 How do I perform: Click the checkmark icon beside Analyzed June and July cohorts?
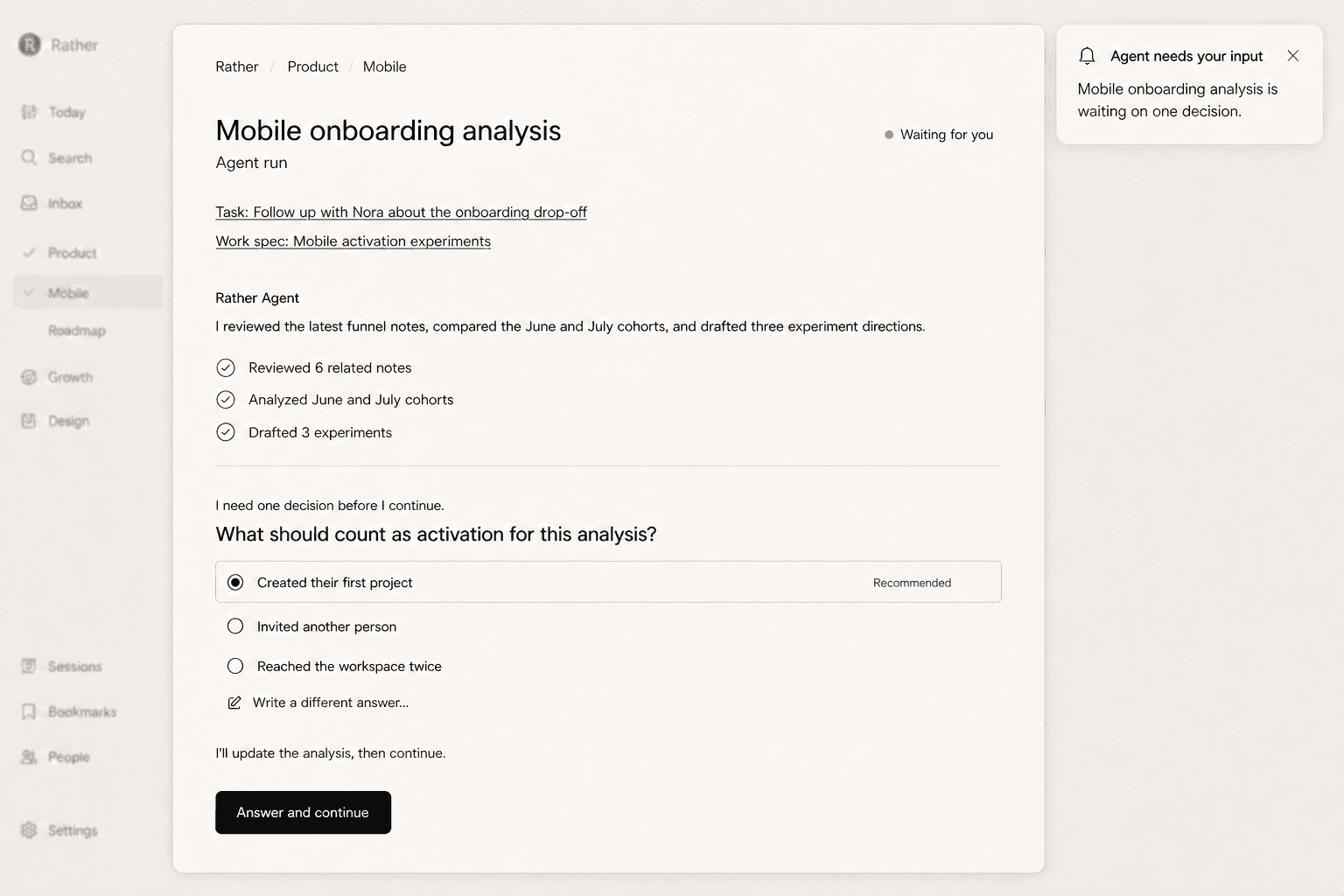click(x=226, y=400)
